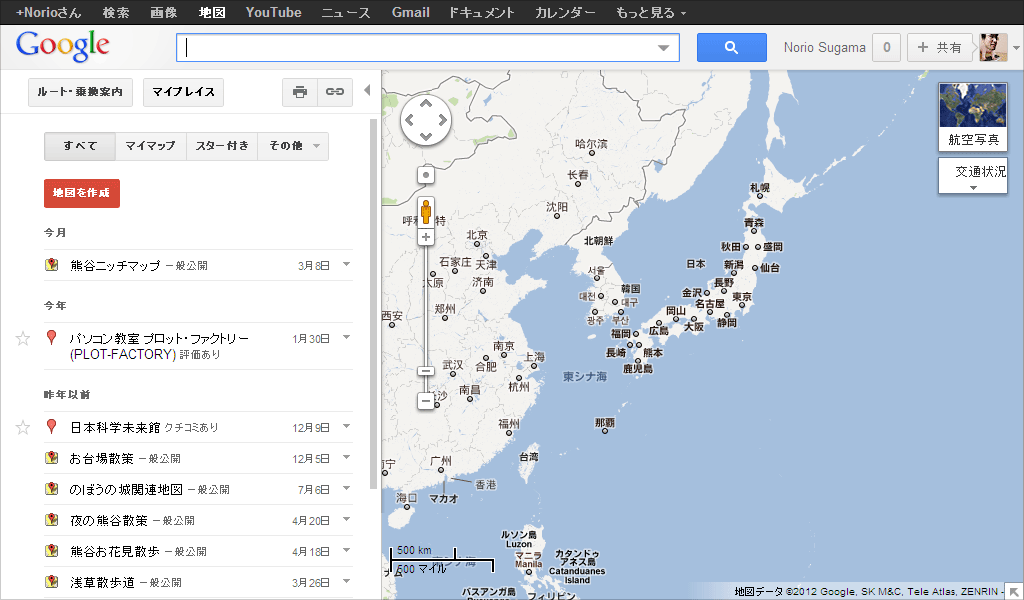The width and height of the screenshot is (1024, 600).
Task: Pan map down with the bottom arrow
Action: click(426, 136)
